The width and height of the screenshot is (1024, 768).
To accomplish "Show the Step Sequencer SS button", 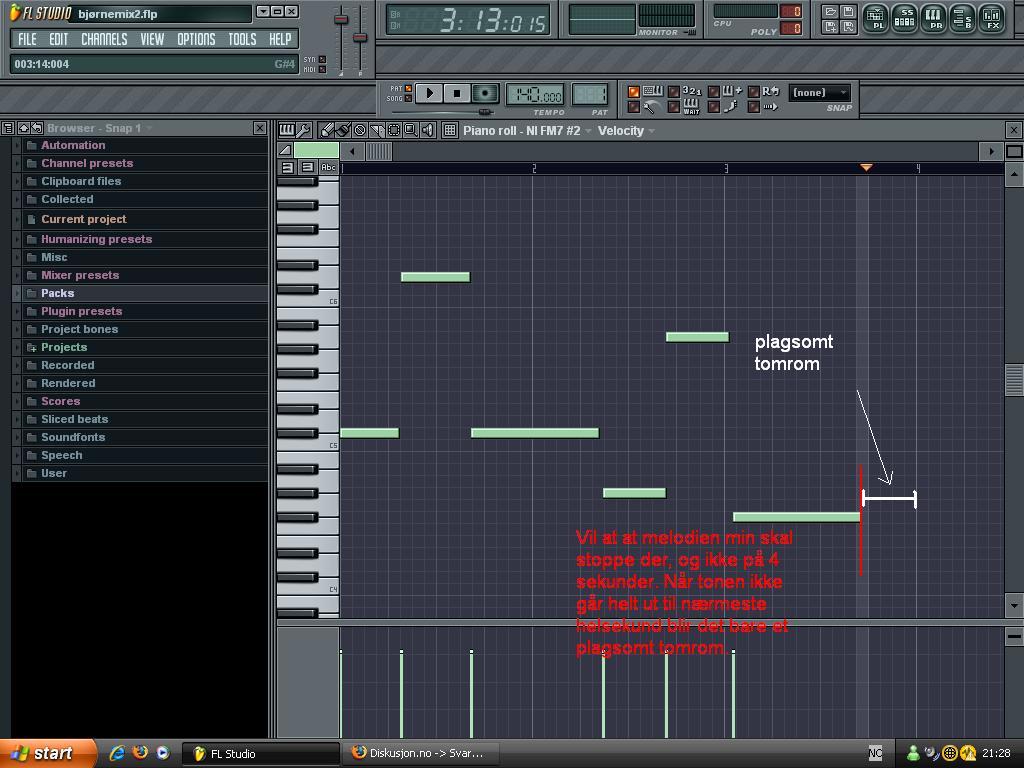I will point(904,18).
